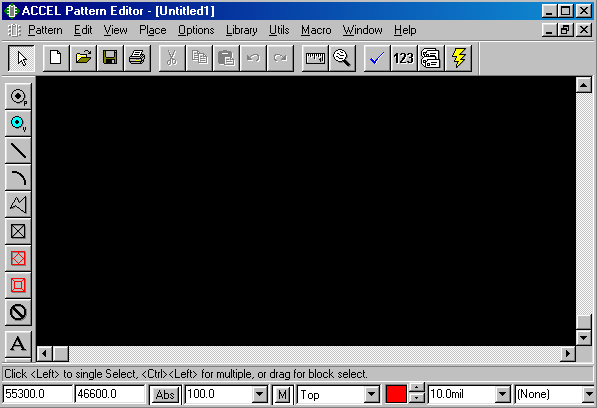597x408 pixels.
Task: Validate pattern with the checkmark icon
Action: pos(377,58)
